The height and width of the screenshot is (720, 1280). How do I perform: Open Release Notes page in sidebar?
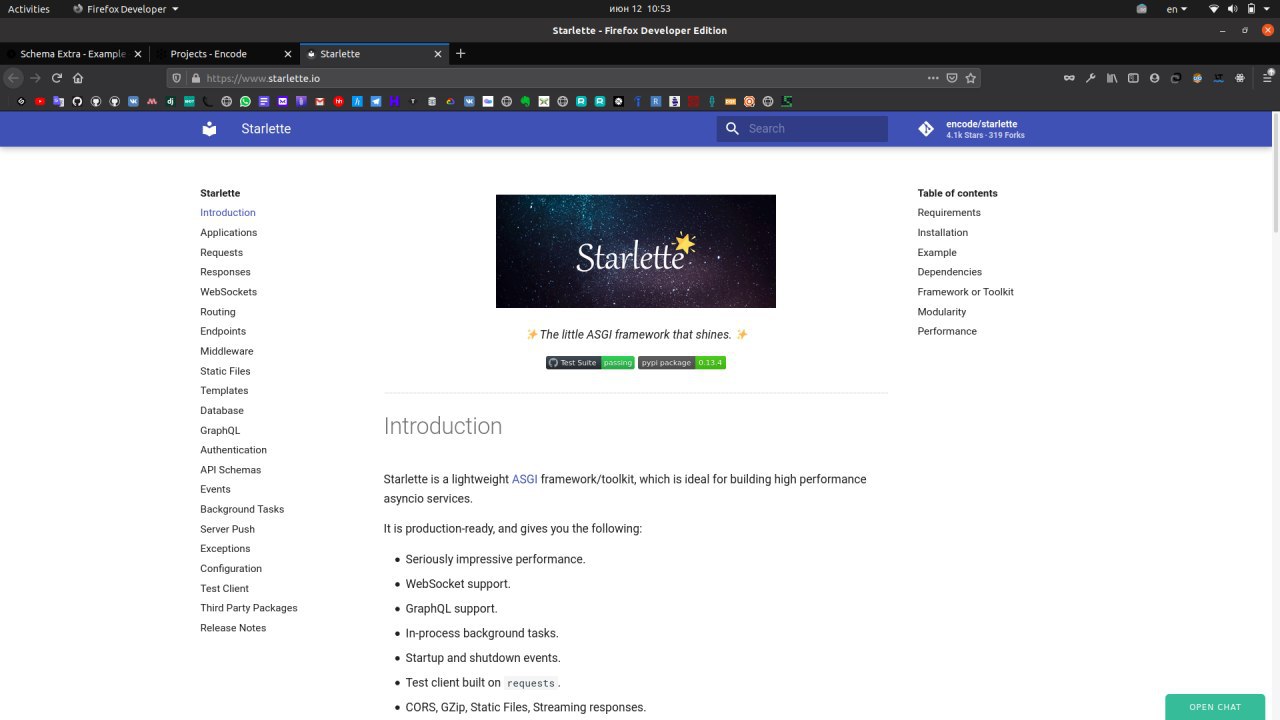(x=233, y=628)
